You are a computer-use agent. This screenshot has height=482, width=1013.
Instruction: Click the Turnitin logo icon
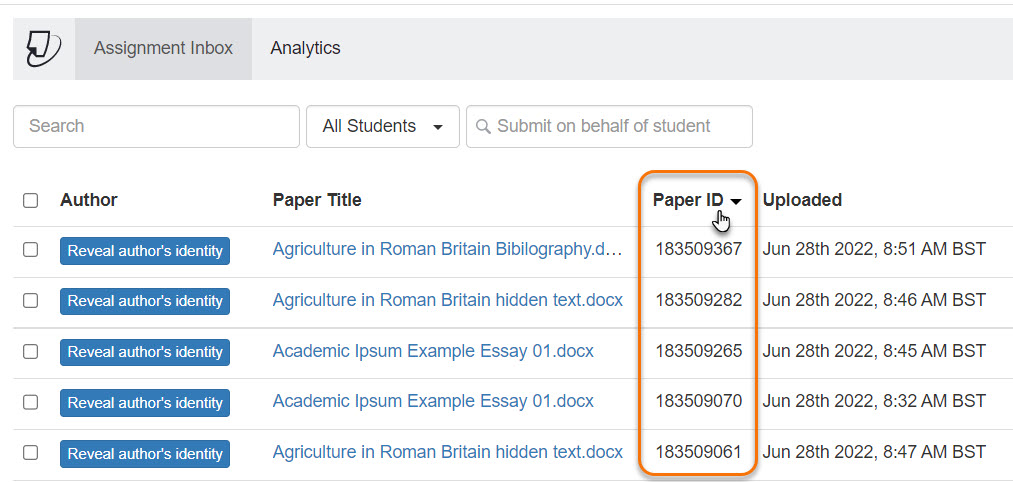click(43, 48)
